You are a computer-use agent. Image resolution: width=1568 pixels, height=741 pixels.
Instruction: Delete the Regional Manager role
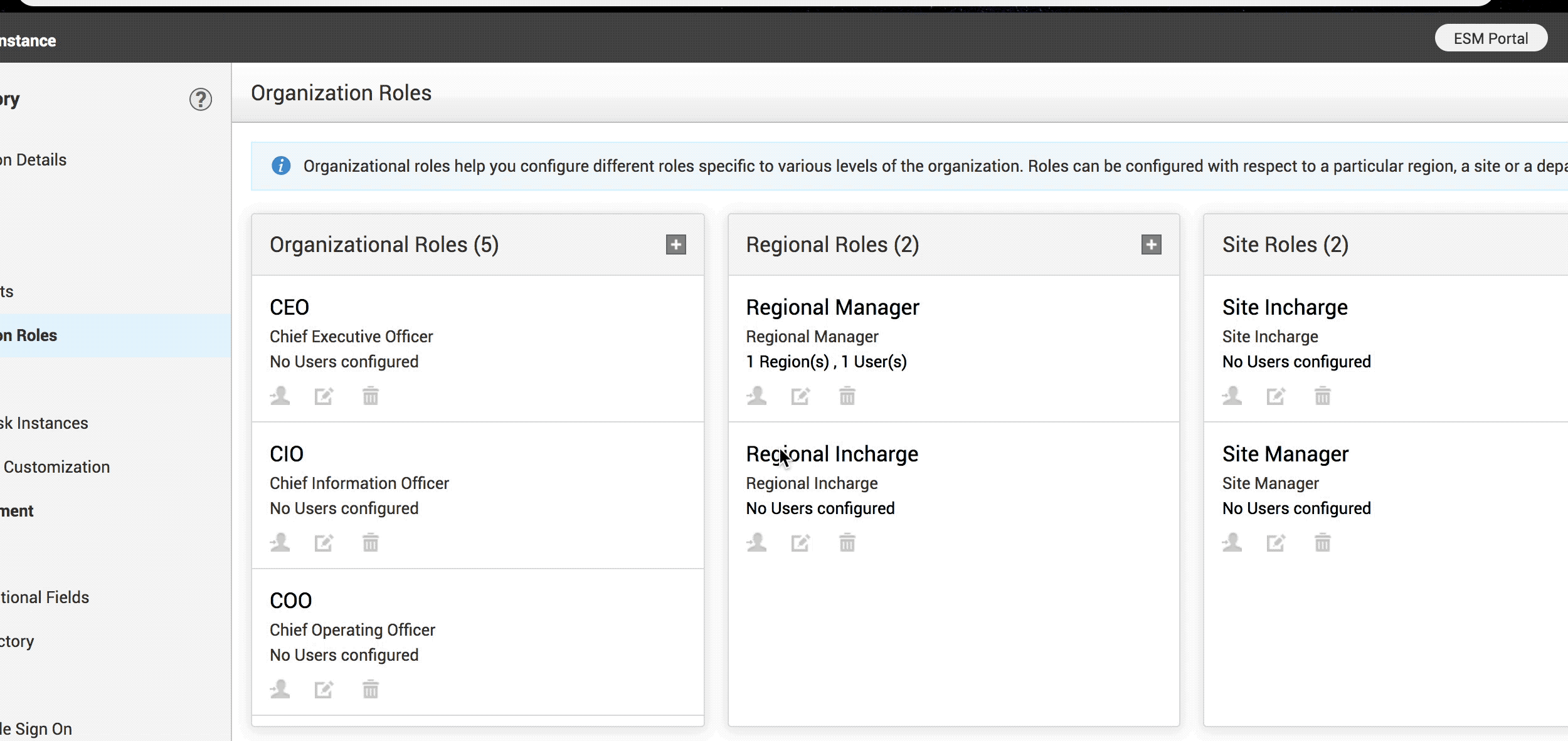pos(847,396)
